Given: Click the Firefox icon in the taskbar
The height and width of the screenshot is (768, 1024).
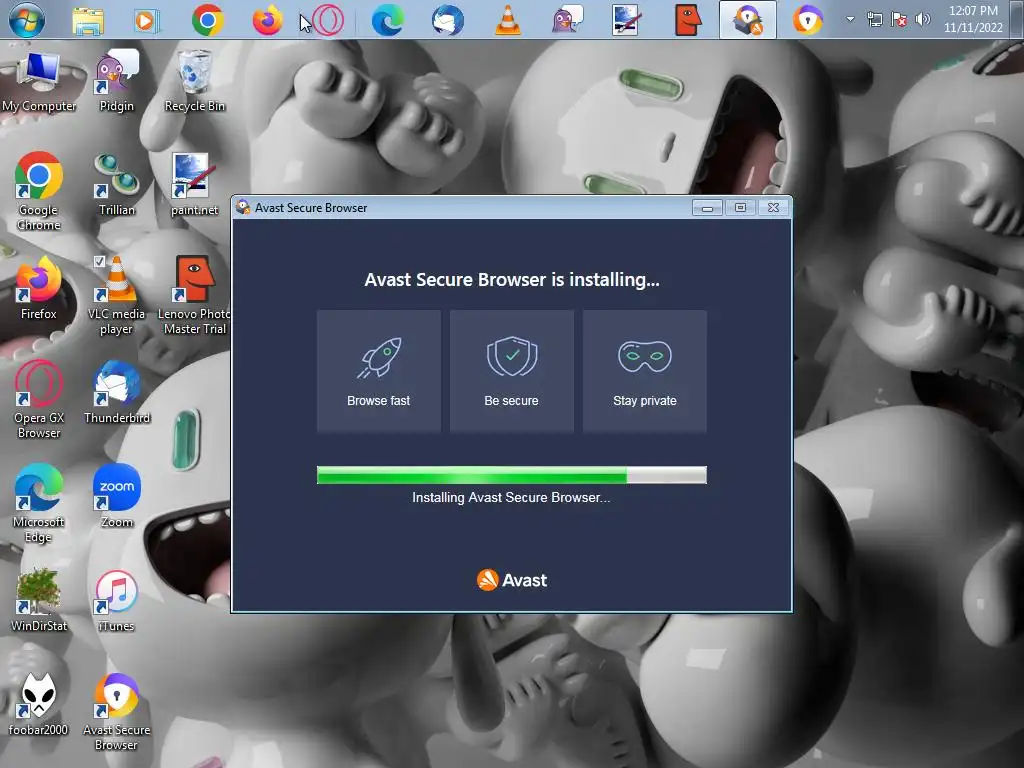Looking at the screenshot, I should 268,20.
